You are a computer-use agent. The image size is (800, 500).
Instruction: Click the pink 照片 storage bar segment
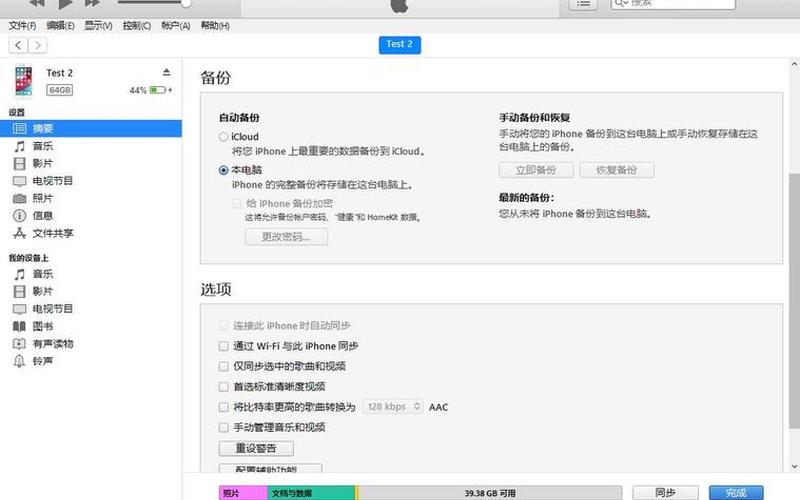pos(243,493)
